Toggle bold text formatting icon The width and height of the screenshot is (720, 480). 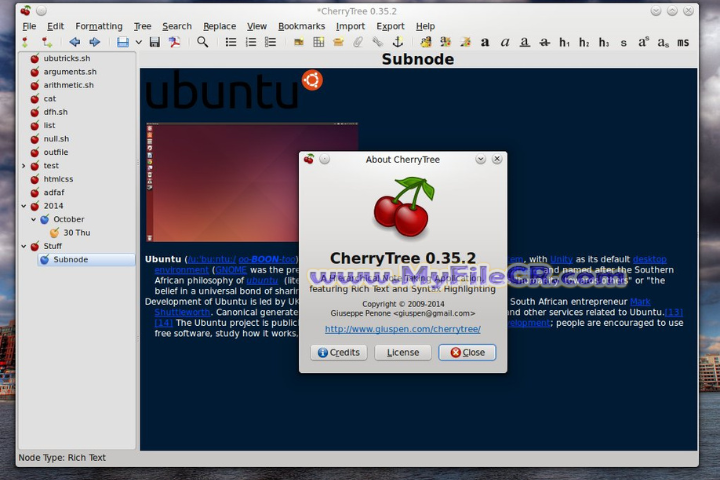485,42
